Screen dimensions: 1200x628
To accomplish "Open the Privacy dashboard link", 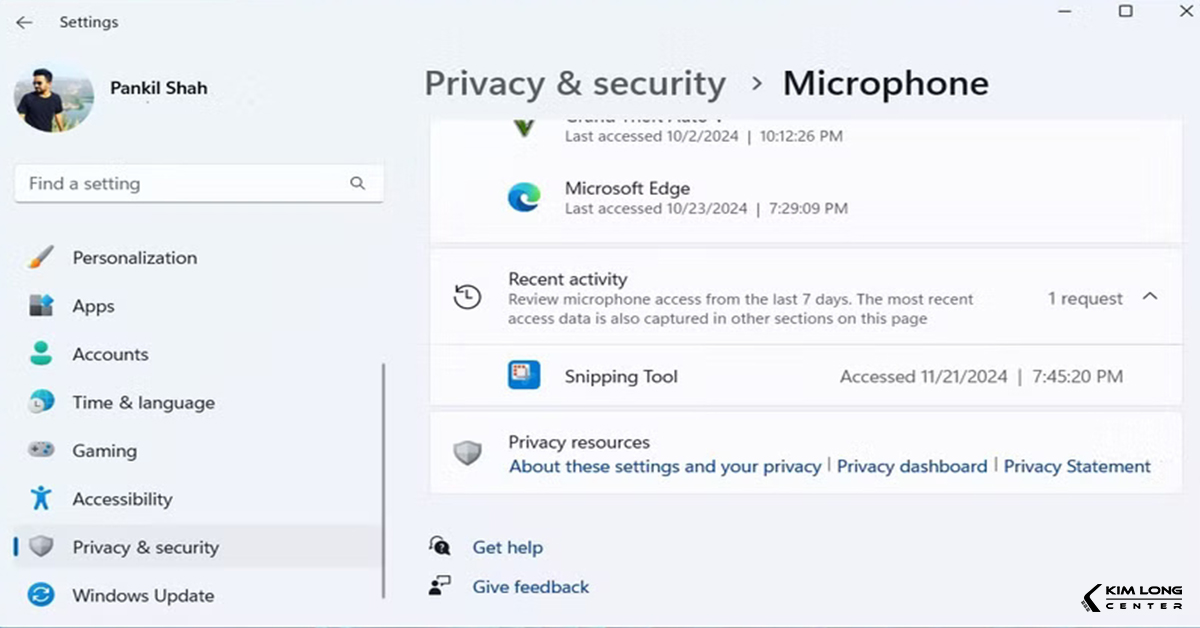I will (911, 467).
